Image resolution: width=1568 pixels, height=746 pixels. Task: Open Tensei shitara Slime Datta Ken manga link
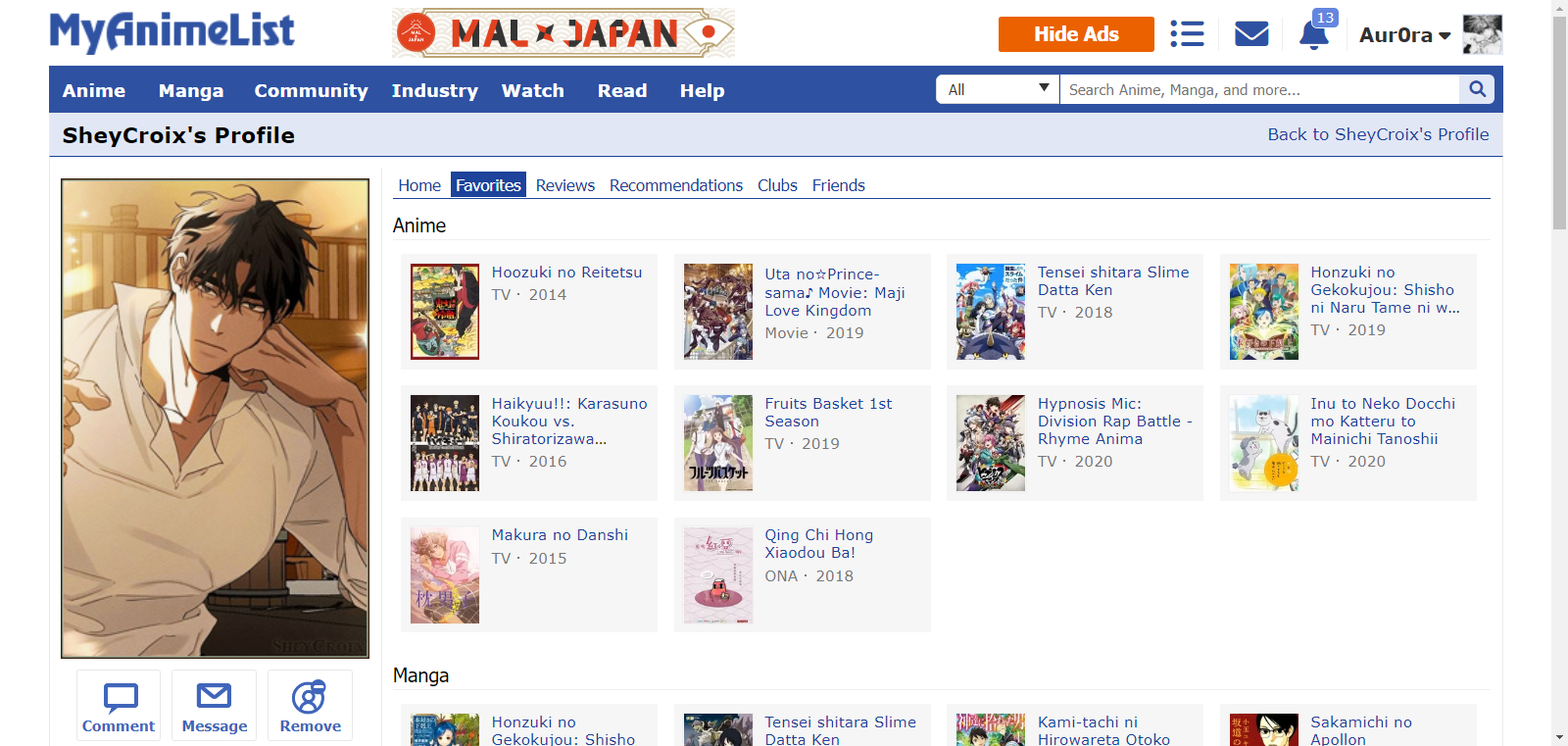click(x=840, y=730)
